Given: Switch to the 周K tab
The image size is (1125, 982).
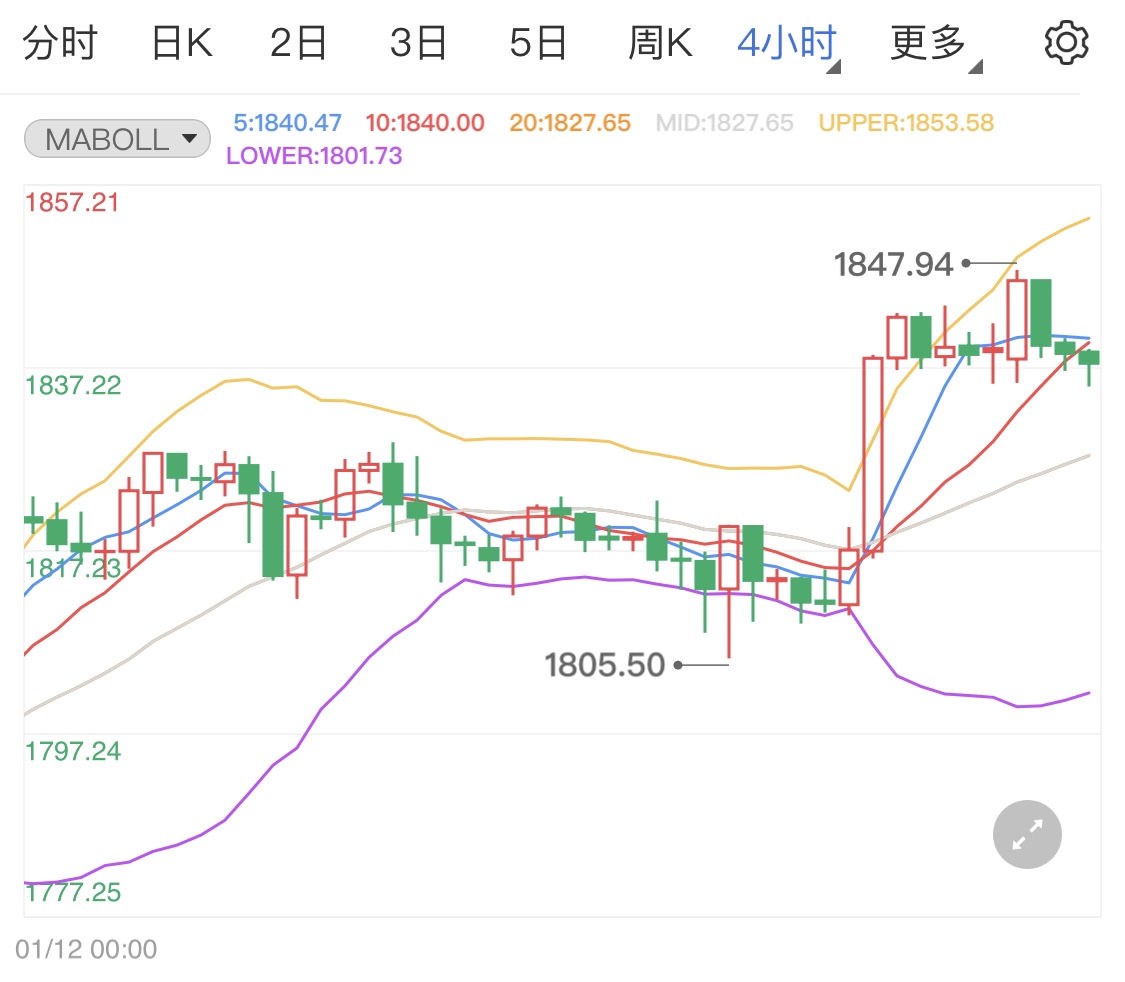Looking at the screenshot, I should coord(660,44).
